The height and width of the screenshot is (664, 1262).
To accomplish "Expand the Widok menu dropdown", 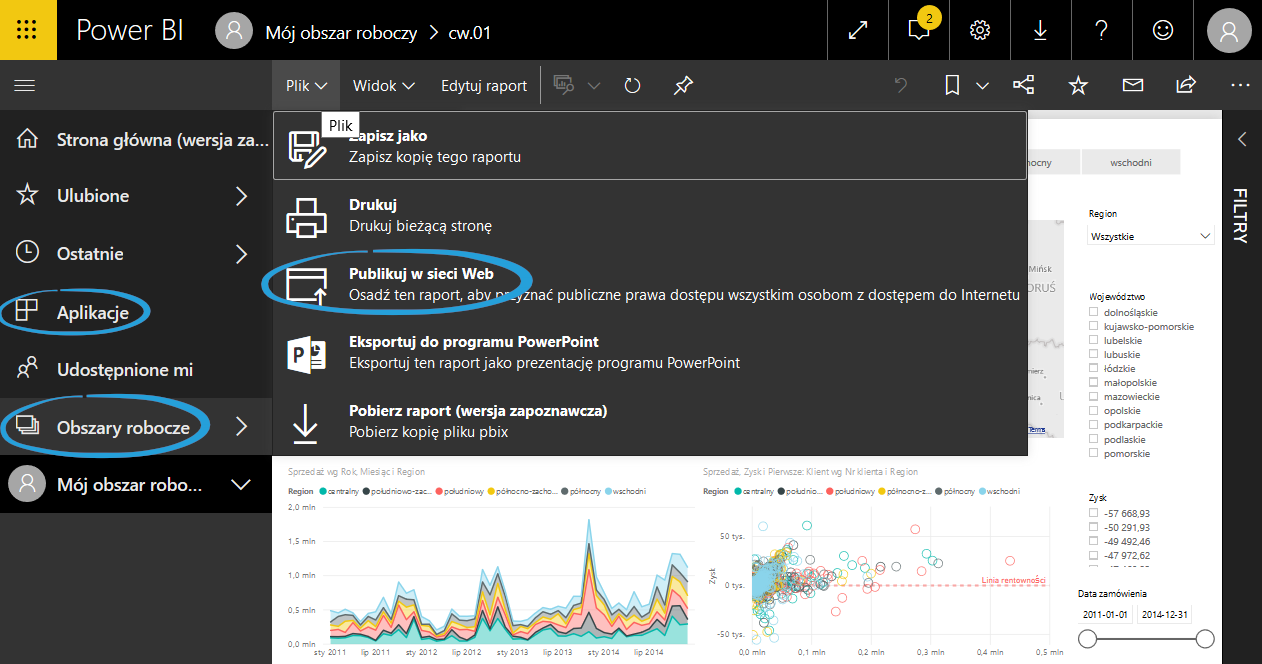I will [x=383, y=86].
